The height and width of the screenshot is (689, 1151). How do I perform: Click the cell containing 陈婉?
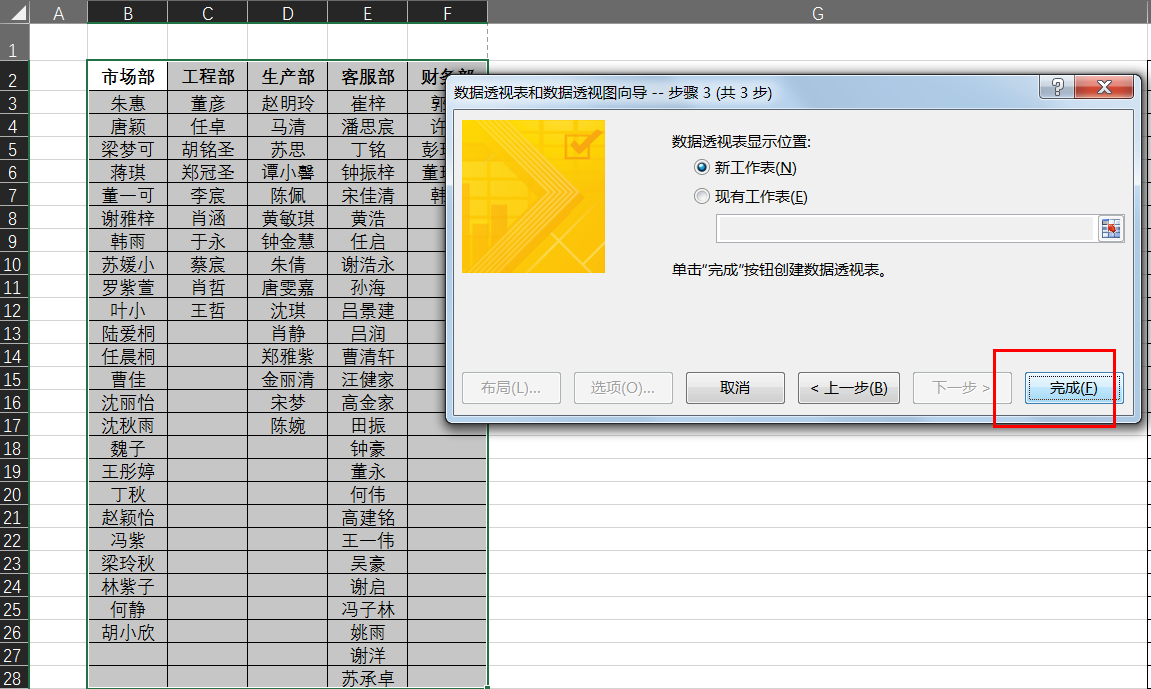pyautogui.click(x=288, y=425)
